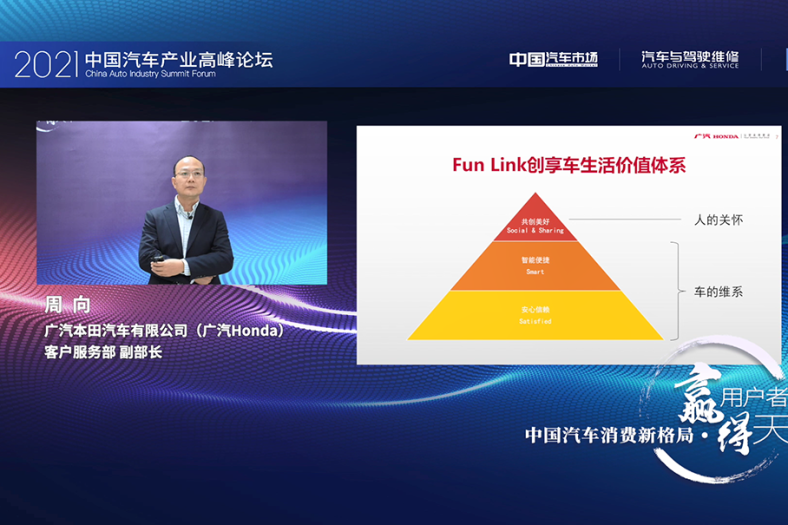Click the 中国汽车消费新格局 caption text
This screenshot has height=525, width=788.
609,435
